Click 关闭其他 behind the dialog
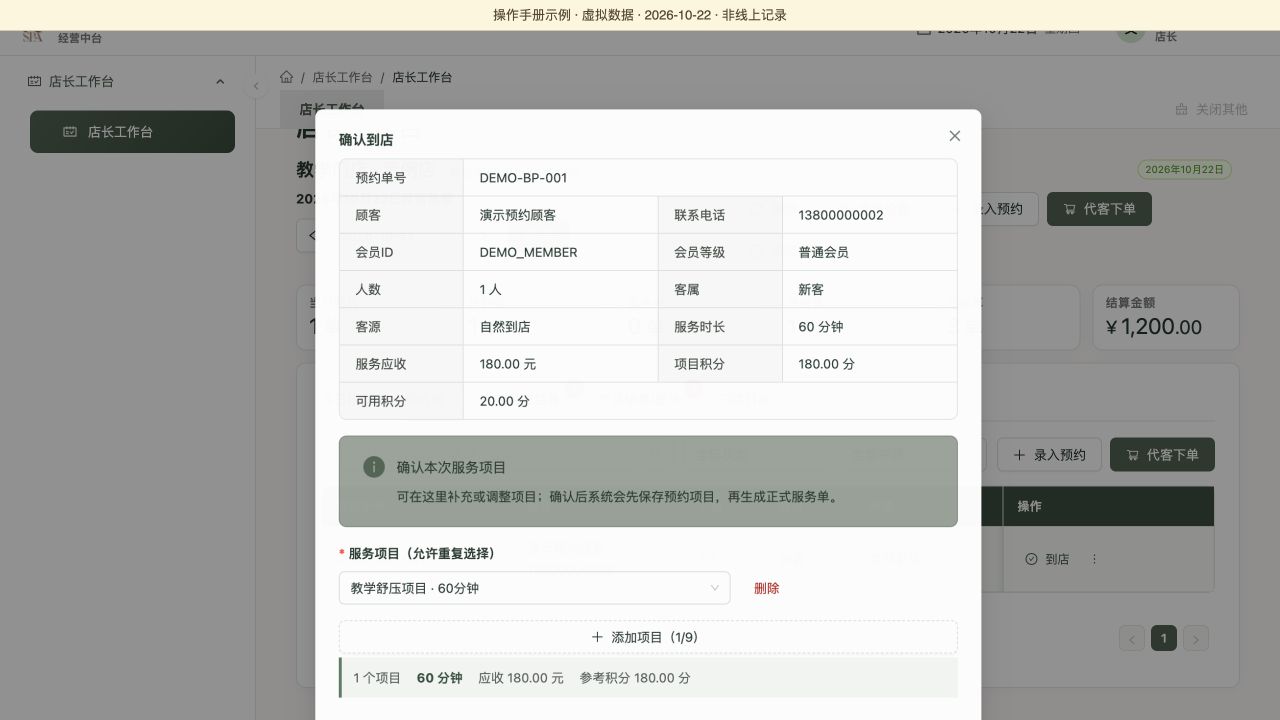The width and height of the screenshot is (1280, 720). [x=1211, y=109]
